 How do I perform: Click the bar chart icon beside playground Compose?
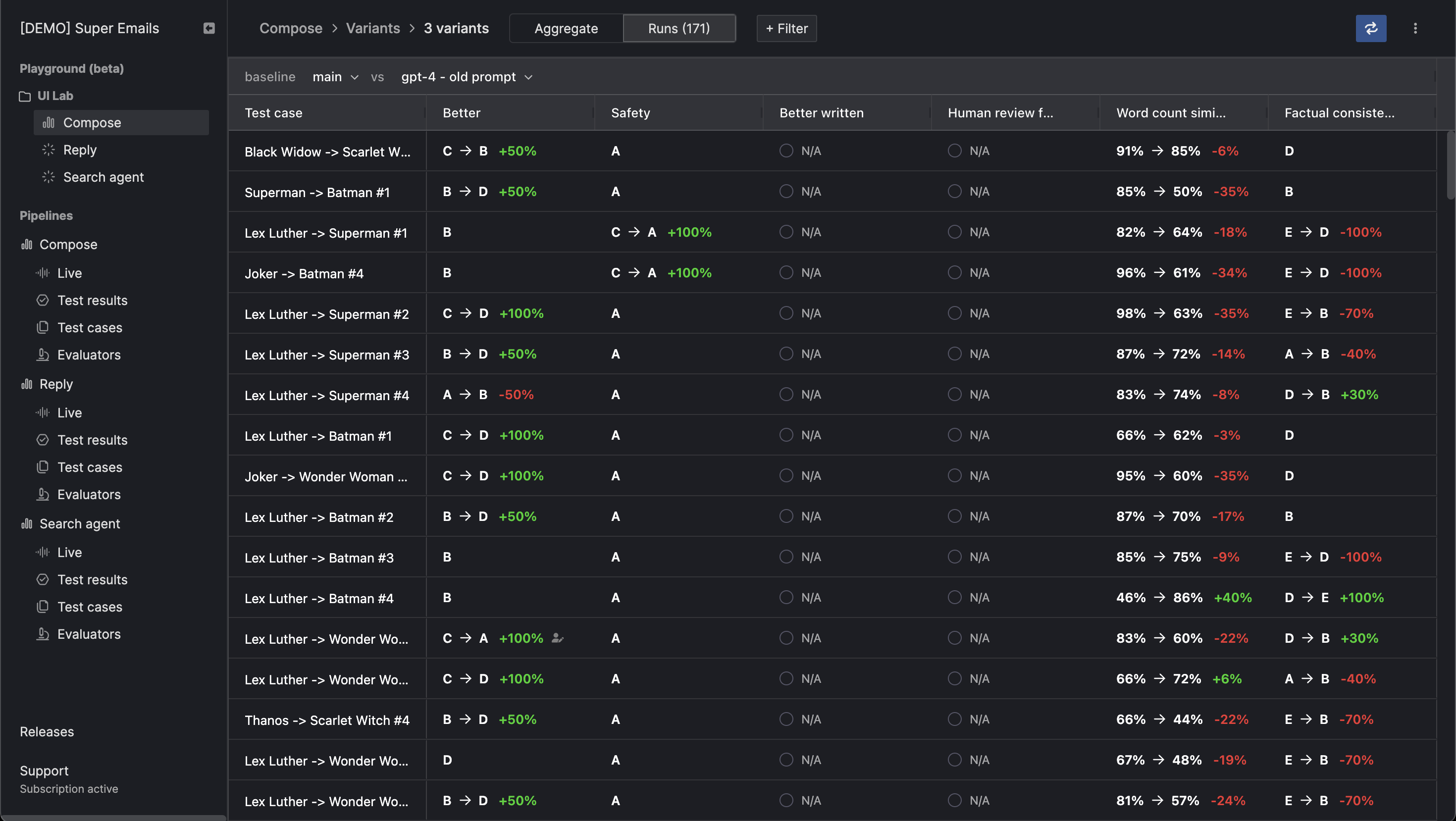coord(49,123)
